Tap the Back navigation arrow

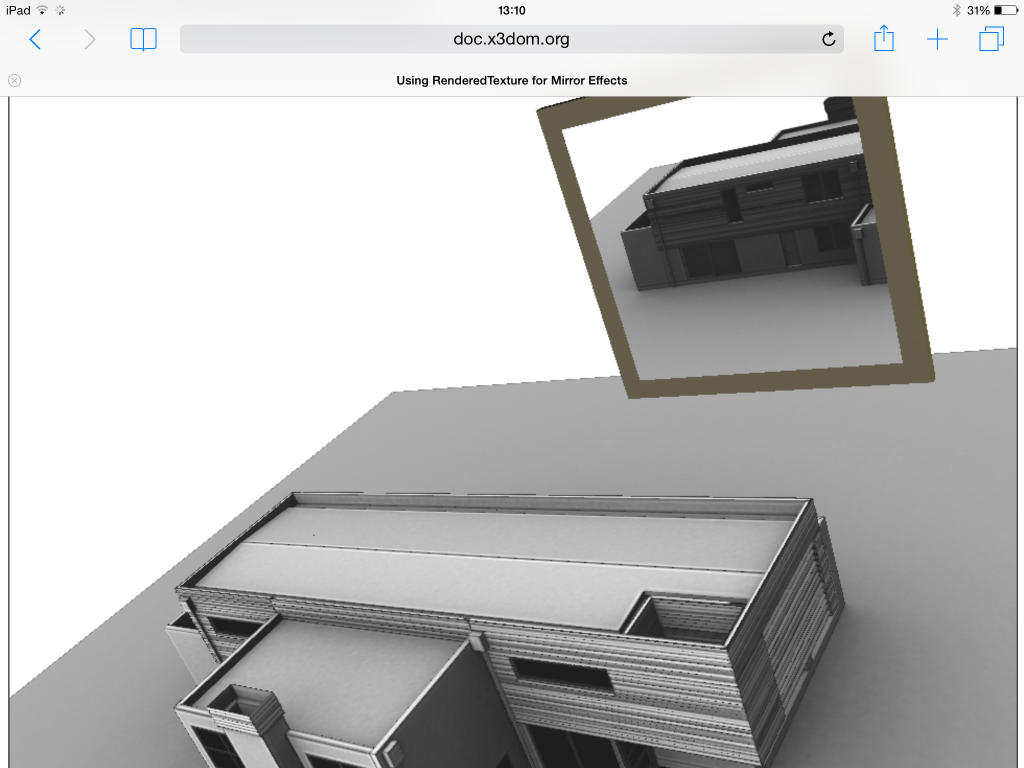click(x=35, y=39)
